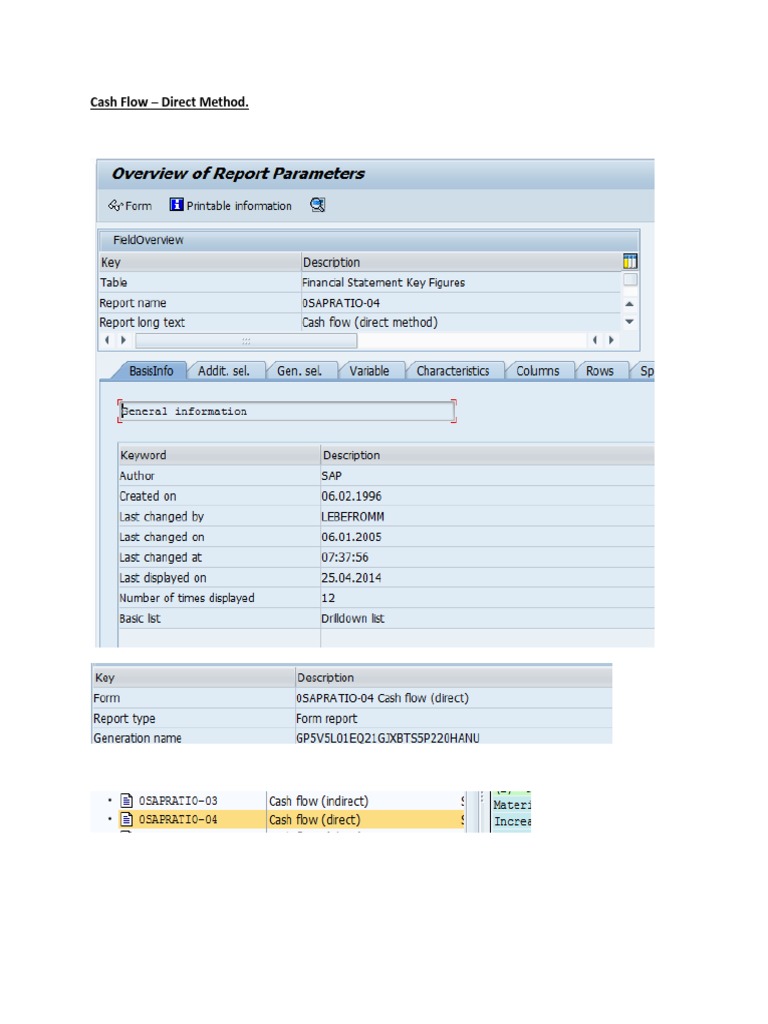Viewport: 768px width, 1024px height.
Task: Select the 0SAPRATIO-03 document icon
Action: point(127,801)
